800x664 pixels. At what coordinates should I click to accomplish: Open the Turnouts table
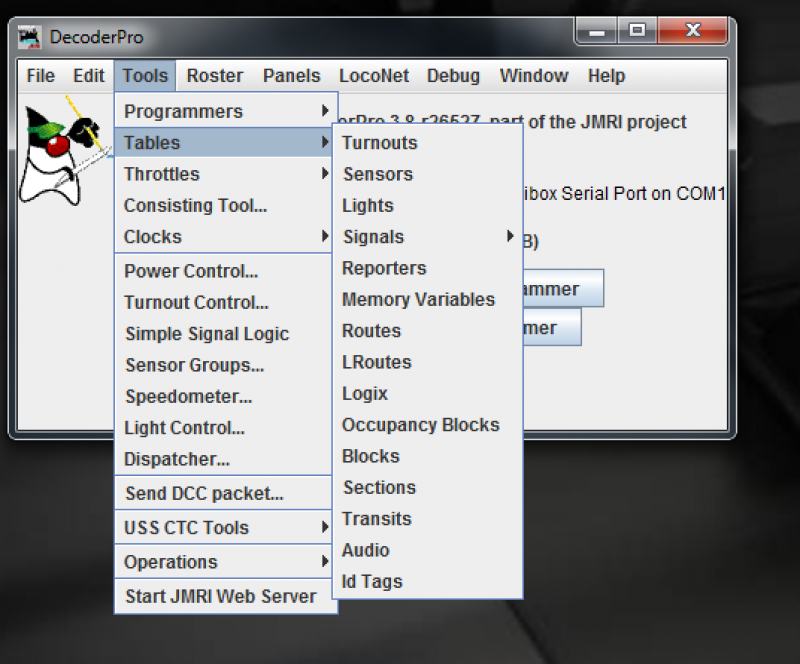(428, 142)
